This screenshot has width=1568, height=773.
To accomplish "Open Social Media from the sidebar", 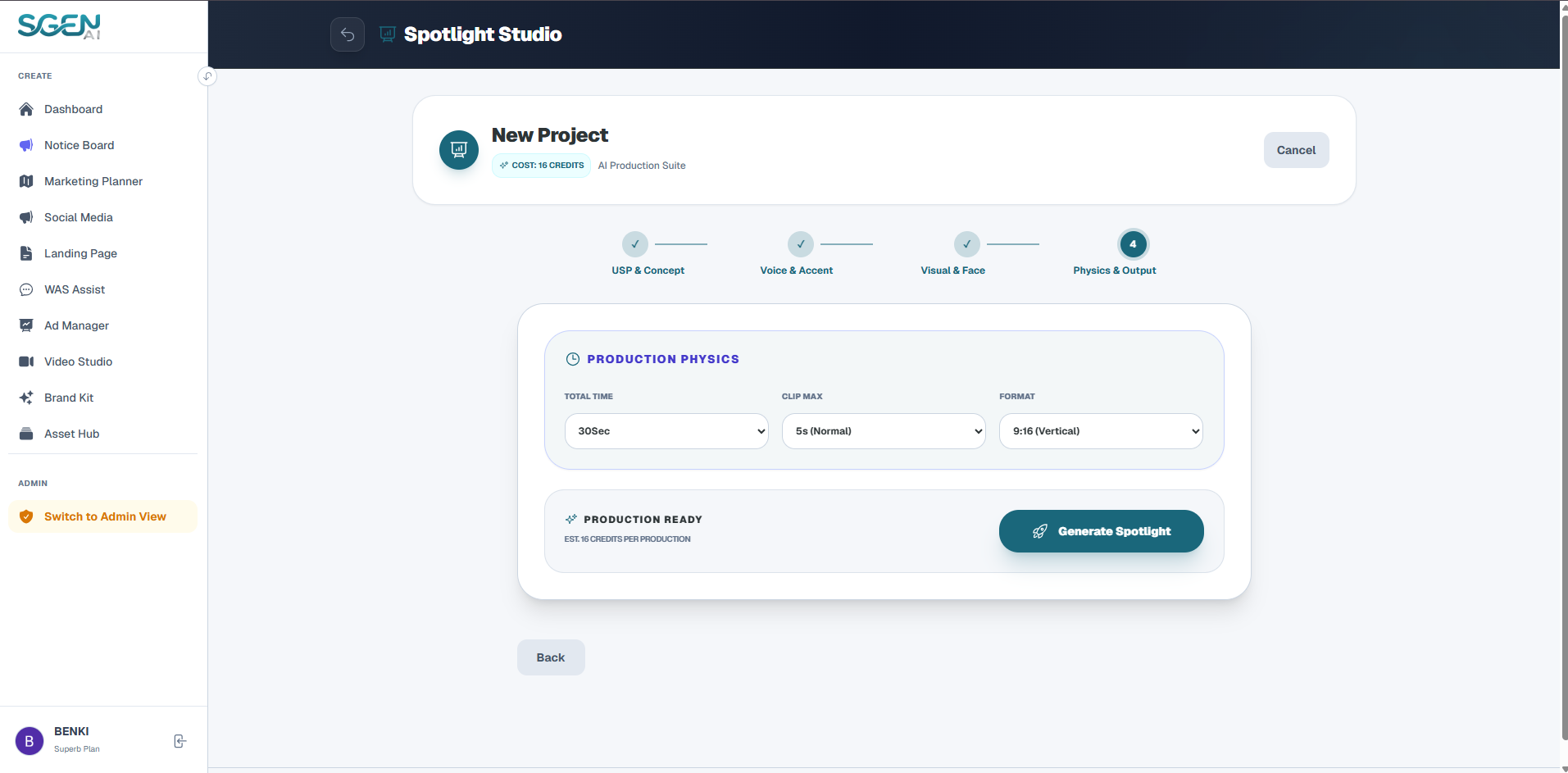I will click(103, 217).
